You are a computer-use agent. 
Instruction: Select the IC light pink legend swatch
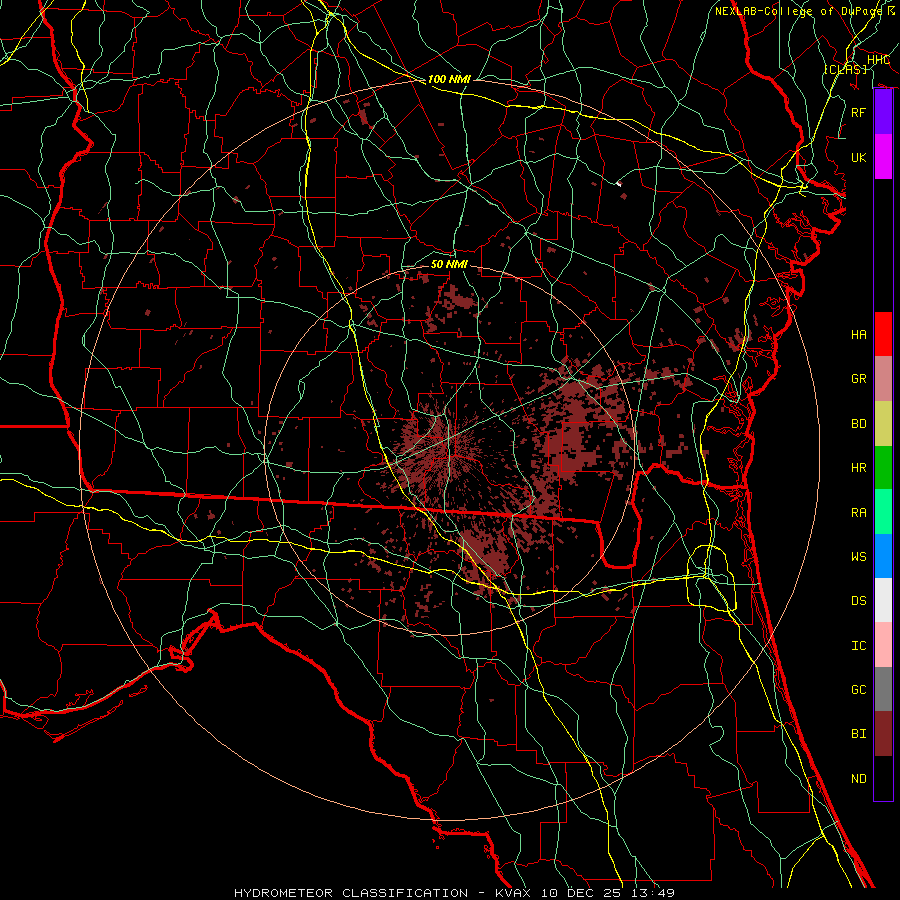tap(883, 645)
